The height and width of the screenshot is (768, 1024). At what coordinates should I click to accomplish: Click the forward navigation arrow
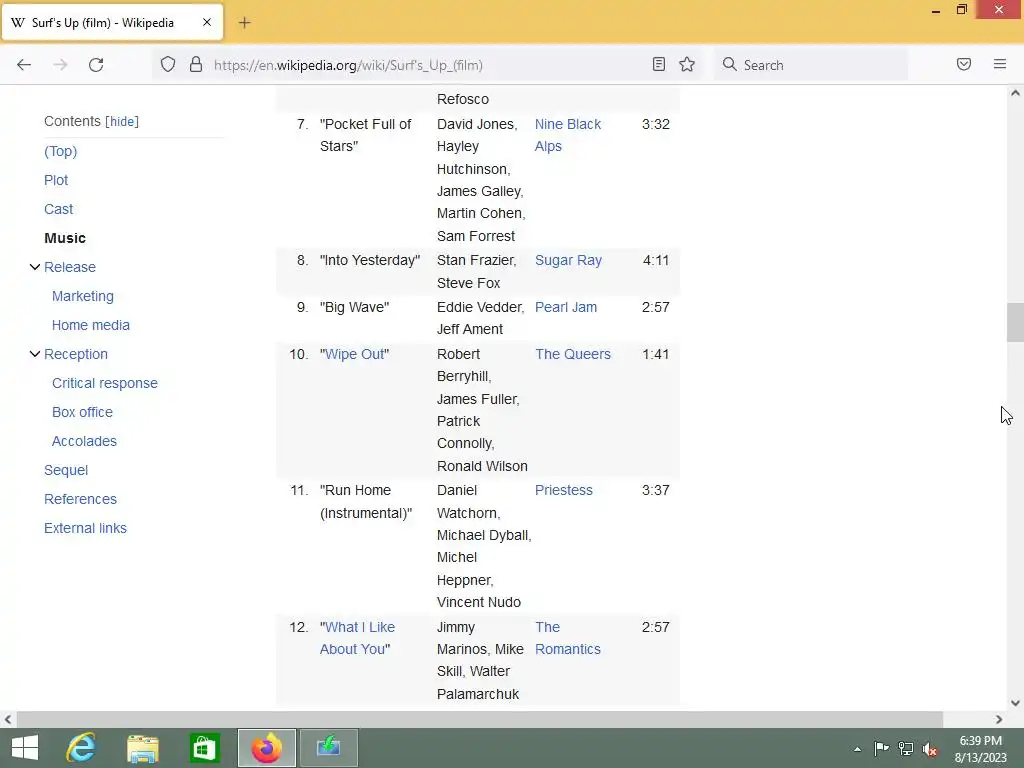[60, 65]
